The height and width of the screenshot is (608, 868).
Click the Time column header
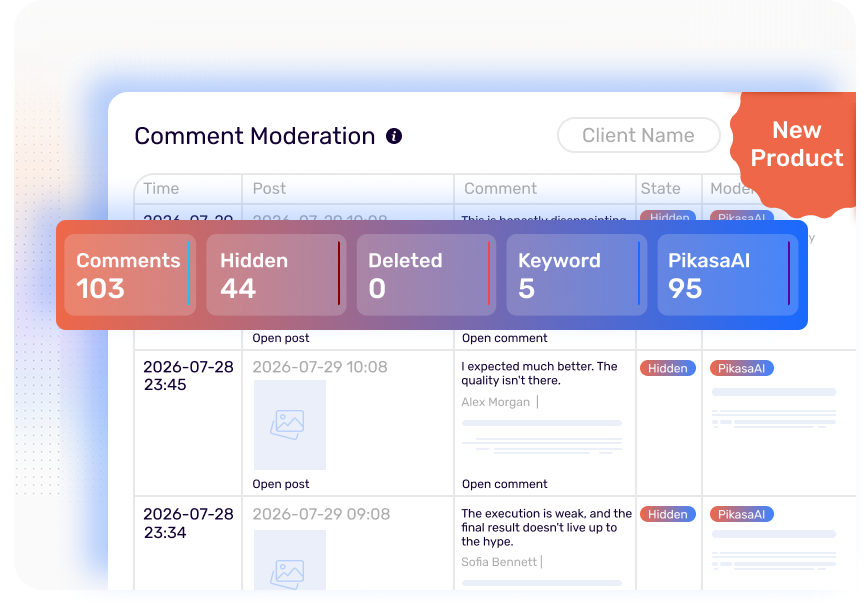click(161, 189)
